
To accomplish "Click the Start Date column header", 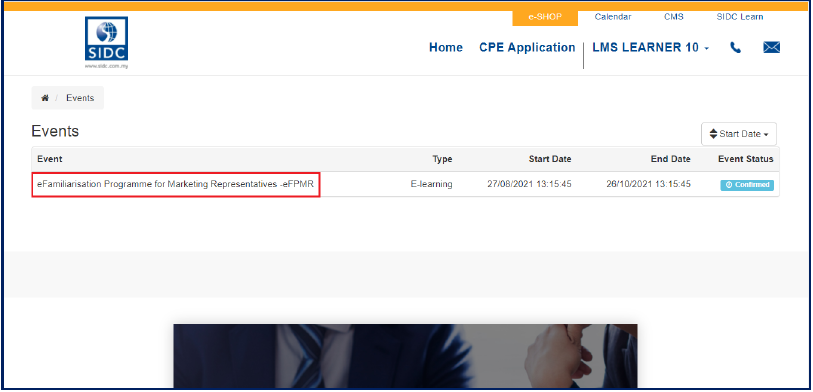I will click(550, 159).
